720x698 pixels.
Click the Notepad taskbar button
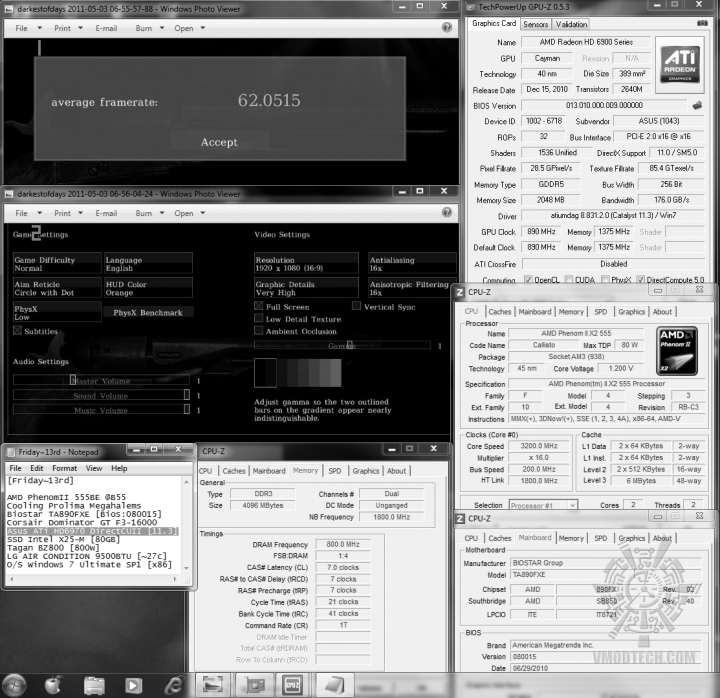click(334, 686)
